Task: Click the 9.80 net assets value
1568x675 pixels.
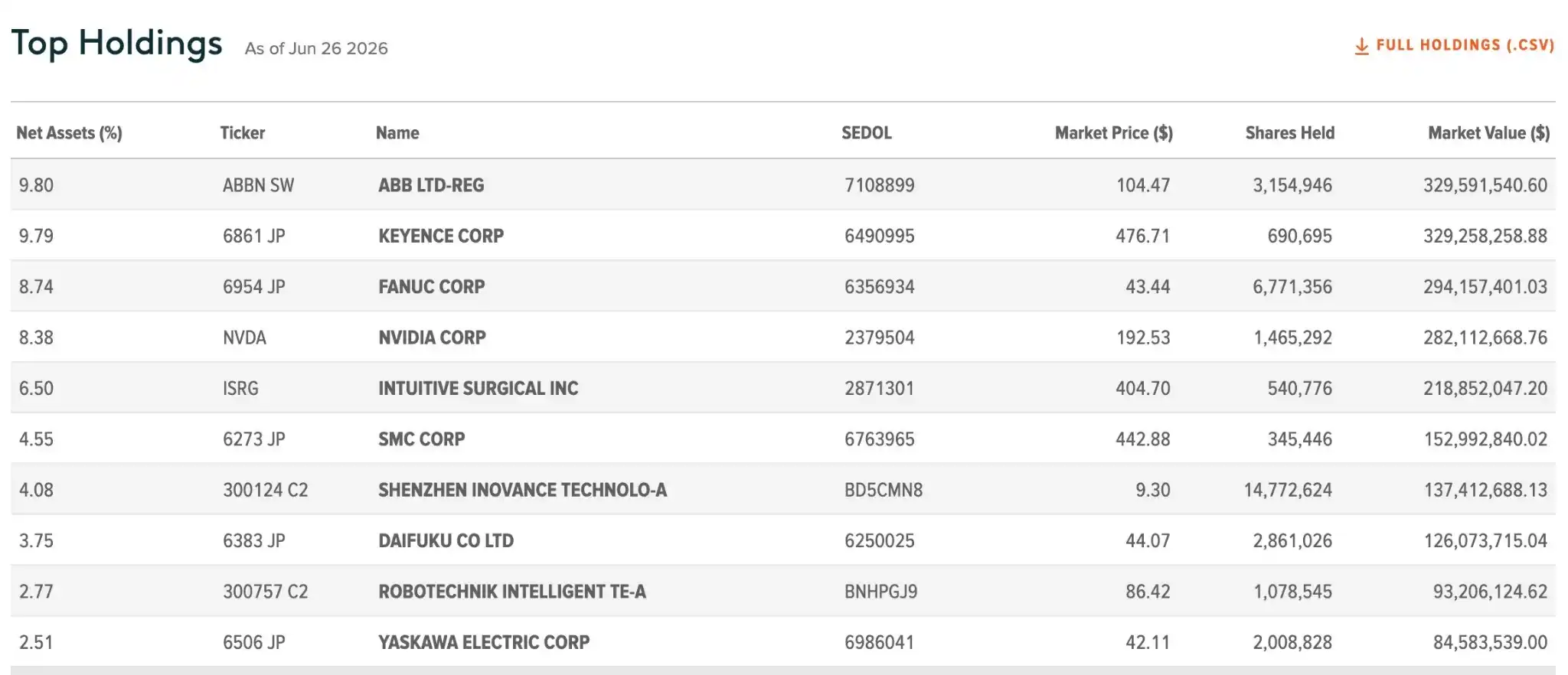Action: pos(36,185)
